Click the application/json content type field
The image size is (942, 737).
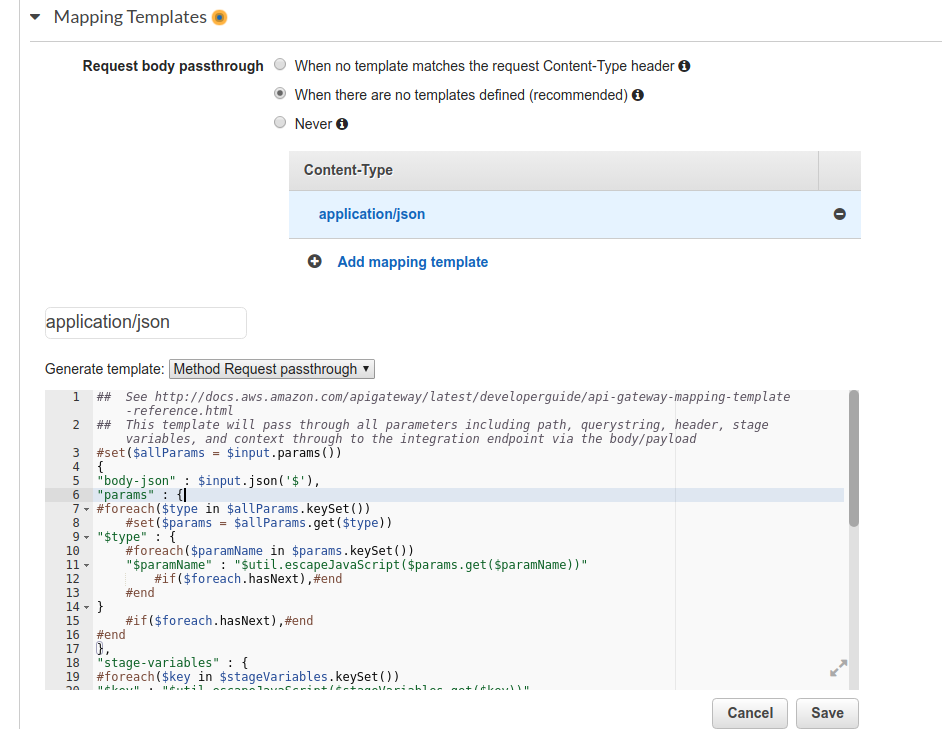click(x=145, y=323)
